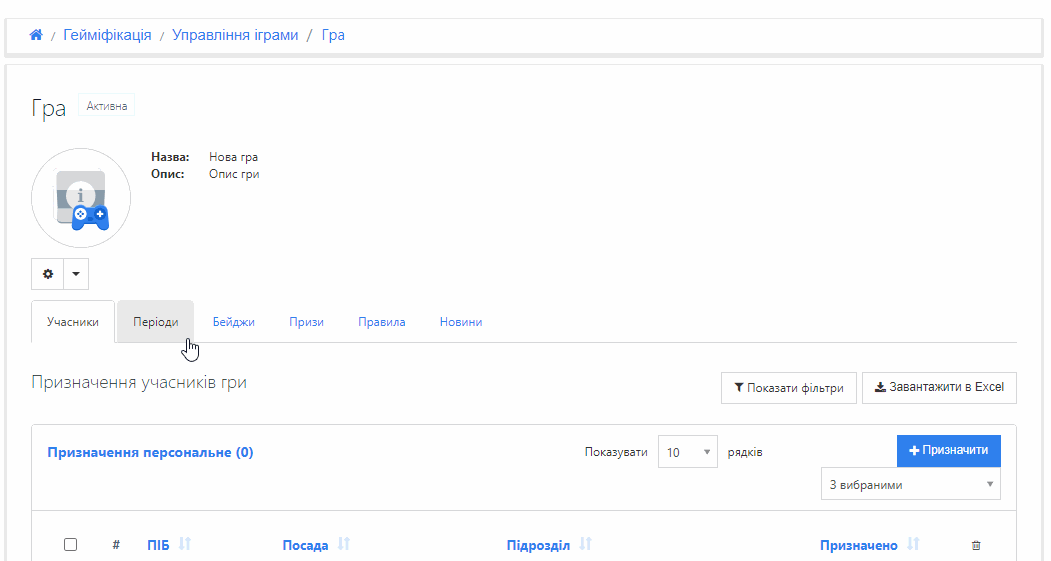Tick the select-all checkbox in table header

coord(70,545)
